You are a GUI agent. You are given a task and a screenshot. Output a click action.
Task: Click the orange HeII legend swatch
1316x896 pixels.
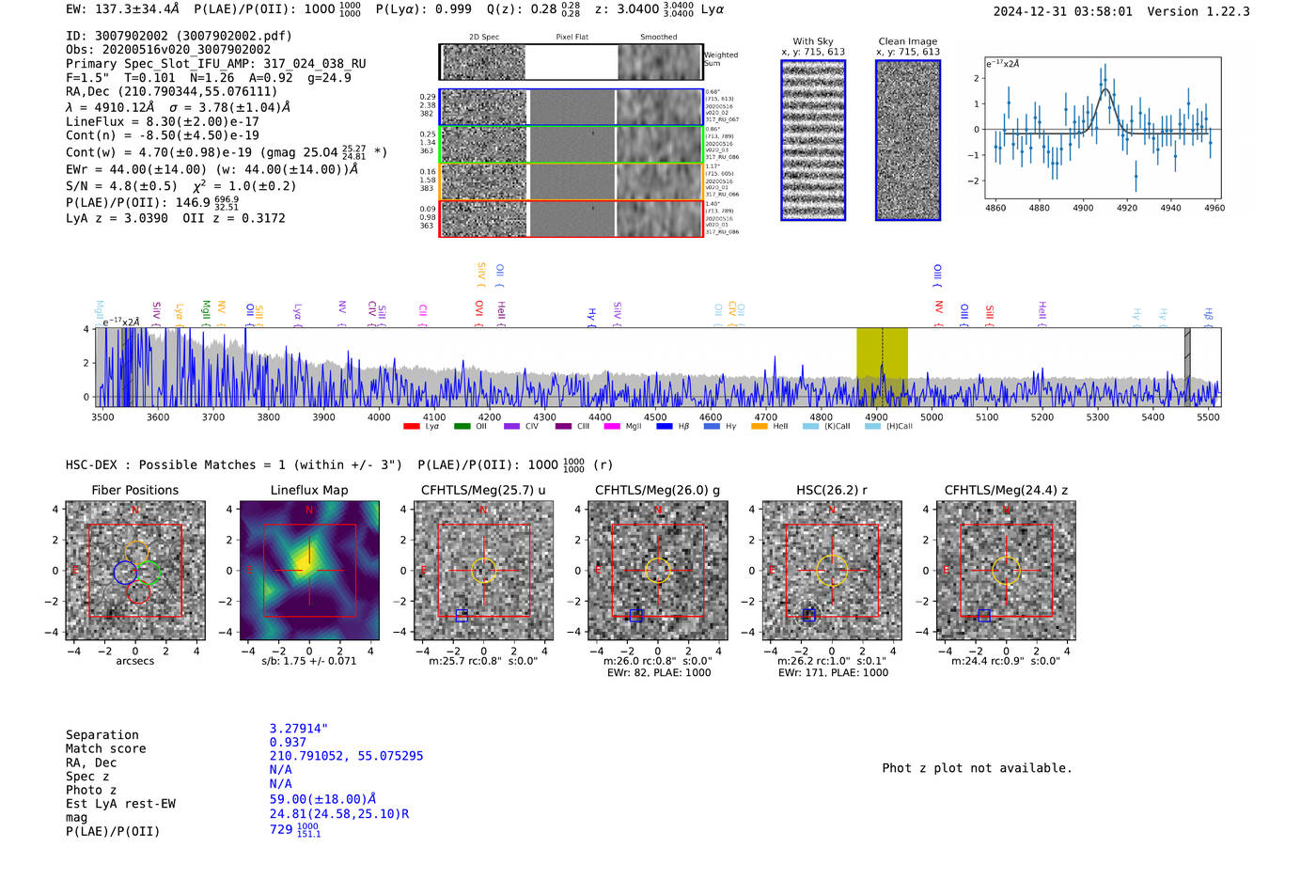pyautogui.click(x=760, y=427)
